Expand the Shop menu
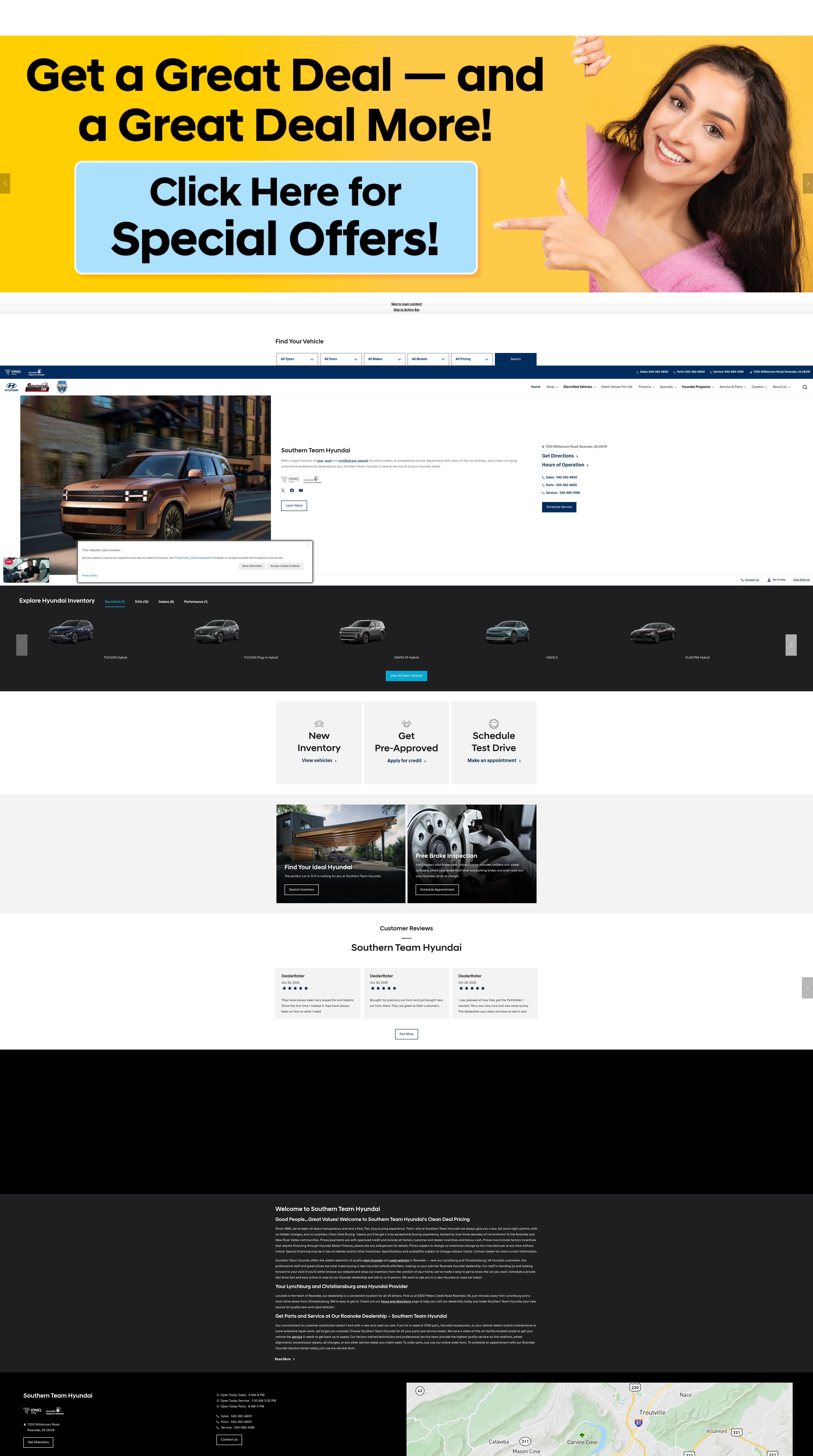Image resolution: width=813 pixels, height=1456 pixels. coord(552,387)
